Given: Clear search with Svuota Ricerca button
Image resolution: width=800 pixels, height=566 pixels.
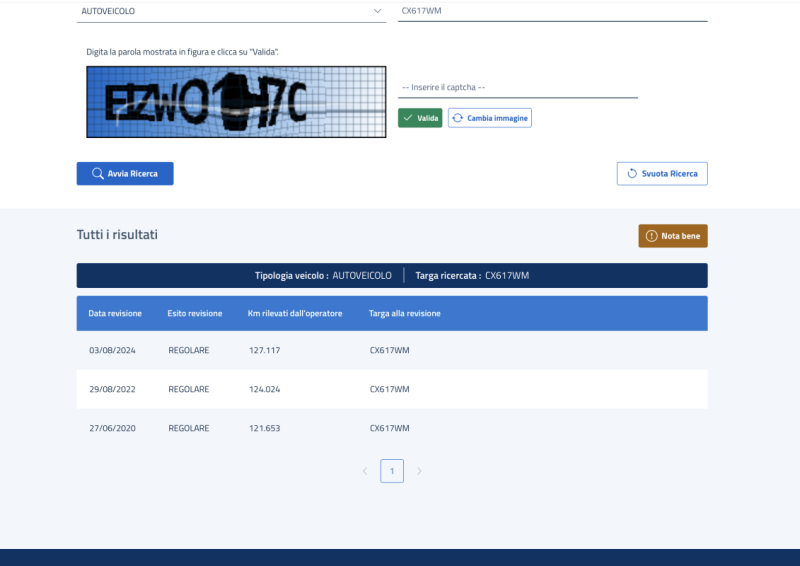Looking at the screenshot, I should 662,174.
